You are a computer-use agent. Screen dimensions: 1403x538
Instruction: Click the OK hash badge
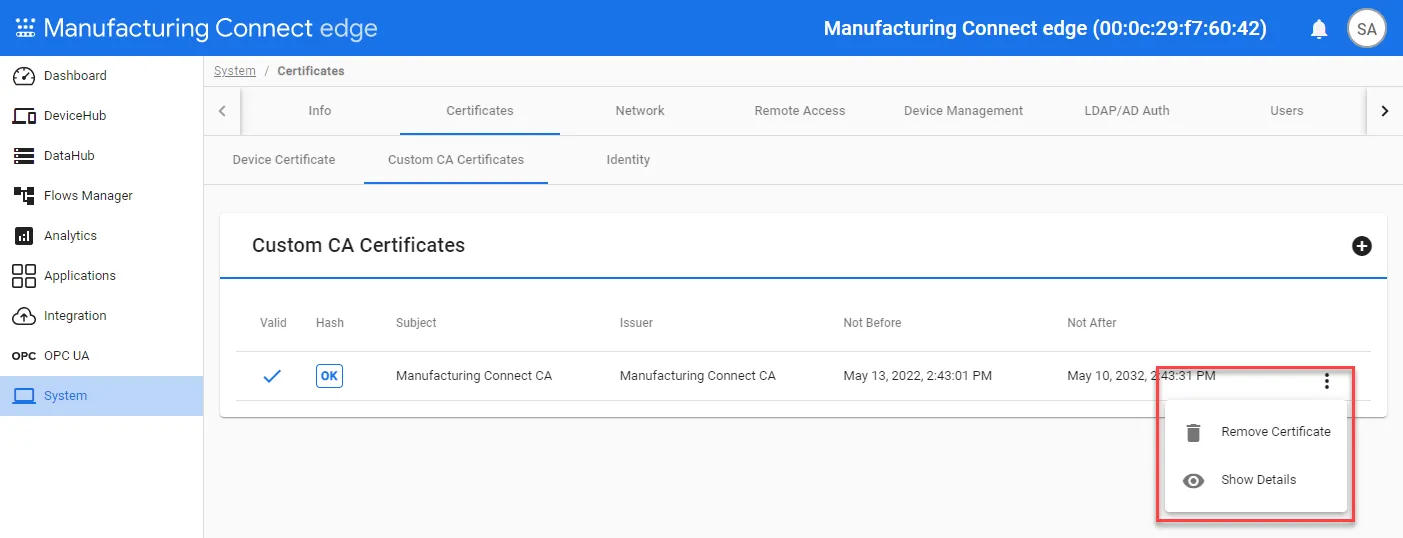tap(329, 376)
